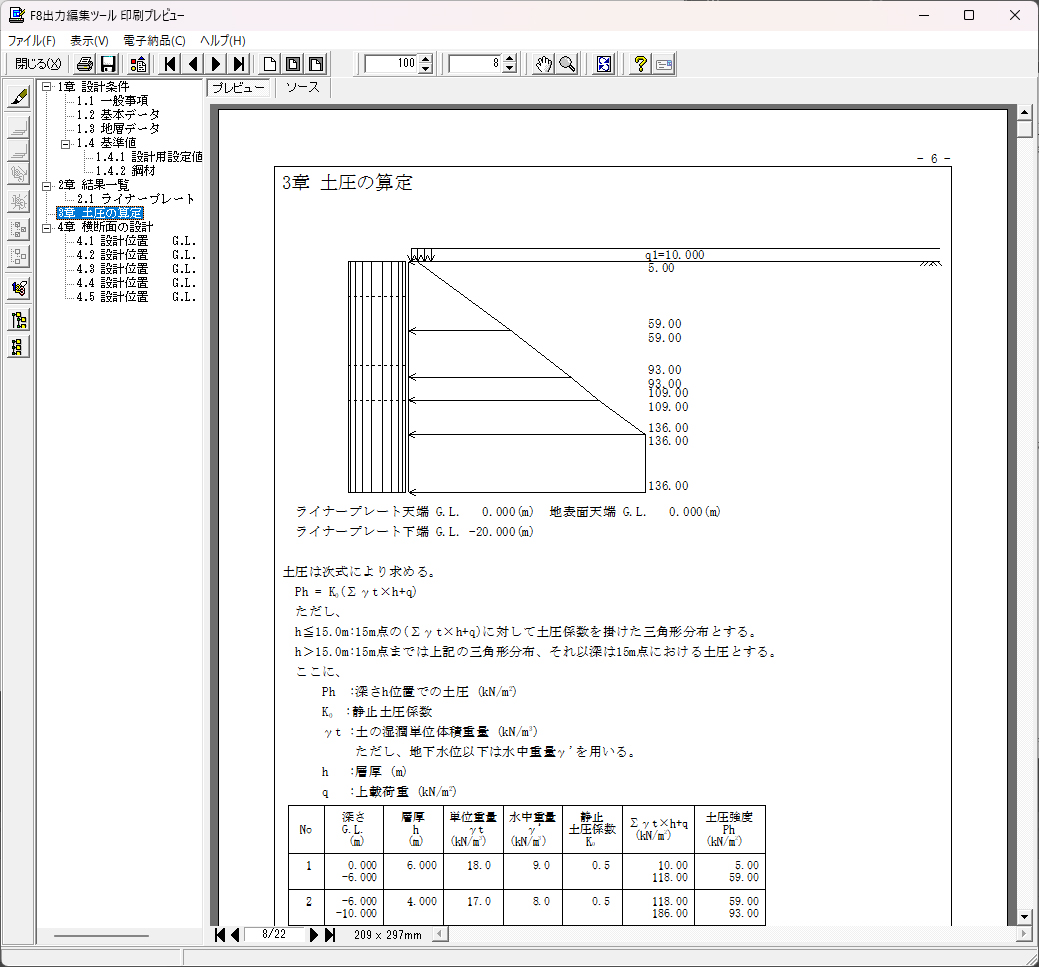This screenshot has height=967, width=1039.
Task: Switch to the ソース tab
Action: click(x=303, y=87)
